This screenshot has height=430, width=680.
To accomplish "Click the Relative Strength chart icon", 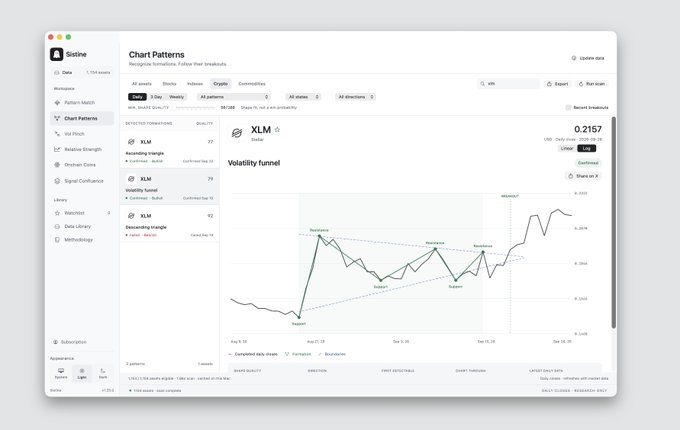I will click(x=57, y=150).
